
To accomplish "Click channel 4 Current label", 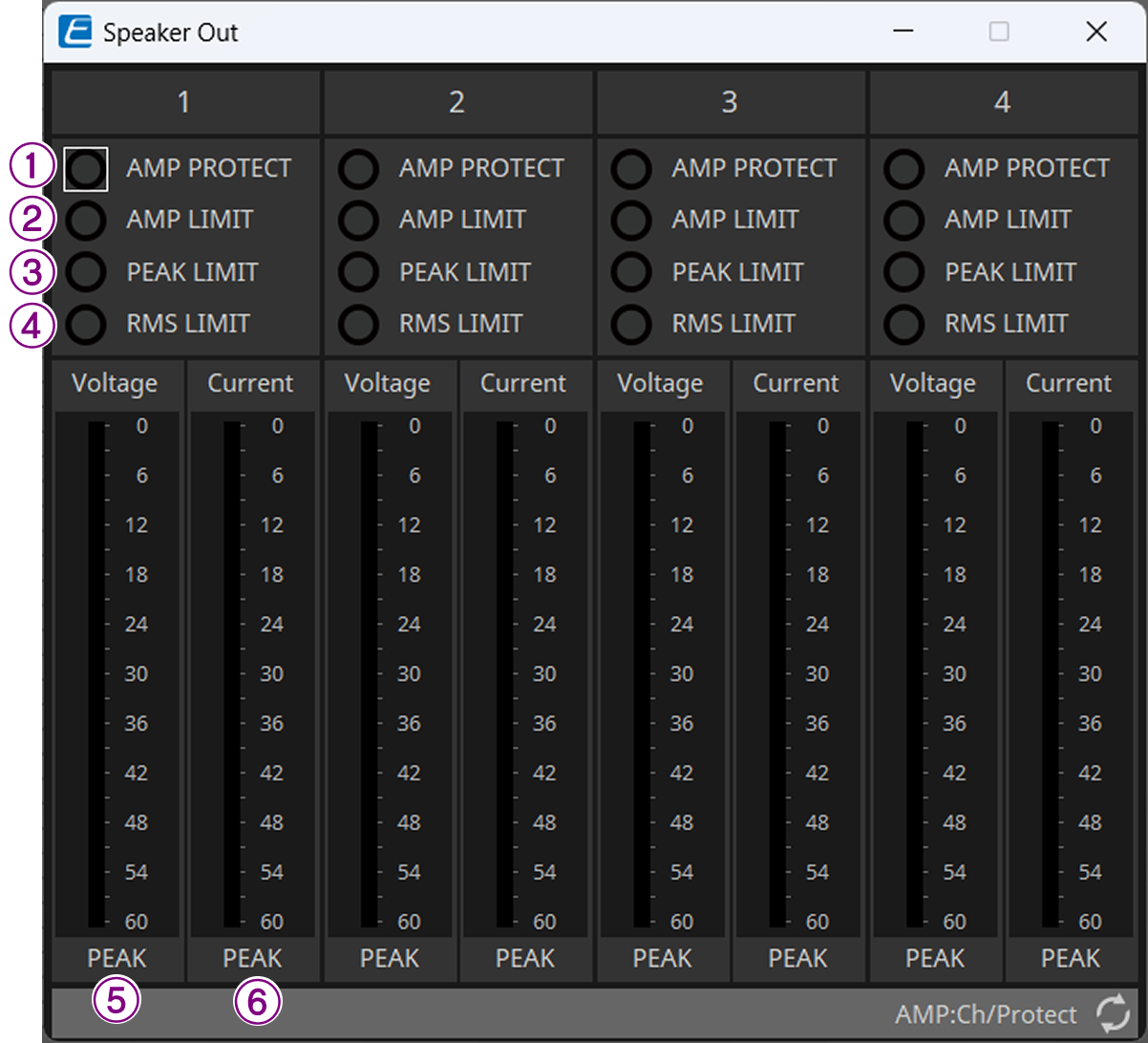I will 1069,384.
